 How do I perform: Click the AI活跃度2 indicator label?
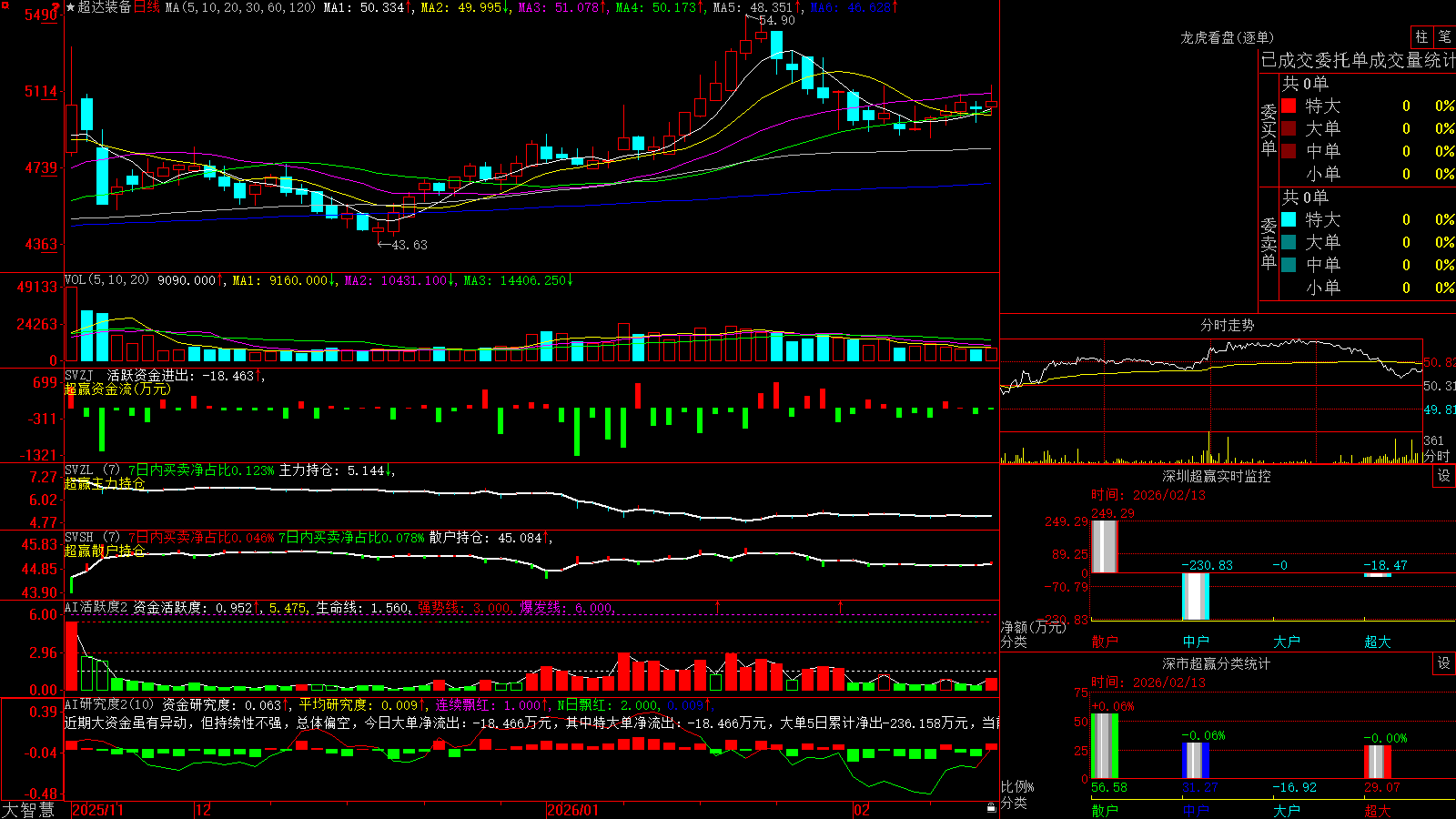[x=96, y=607]
